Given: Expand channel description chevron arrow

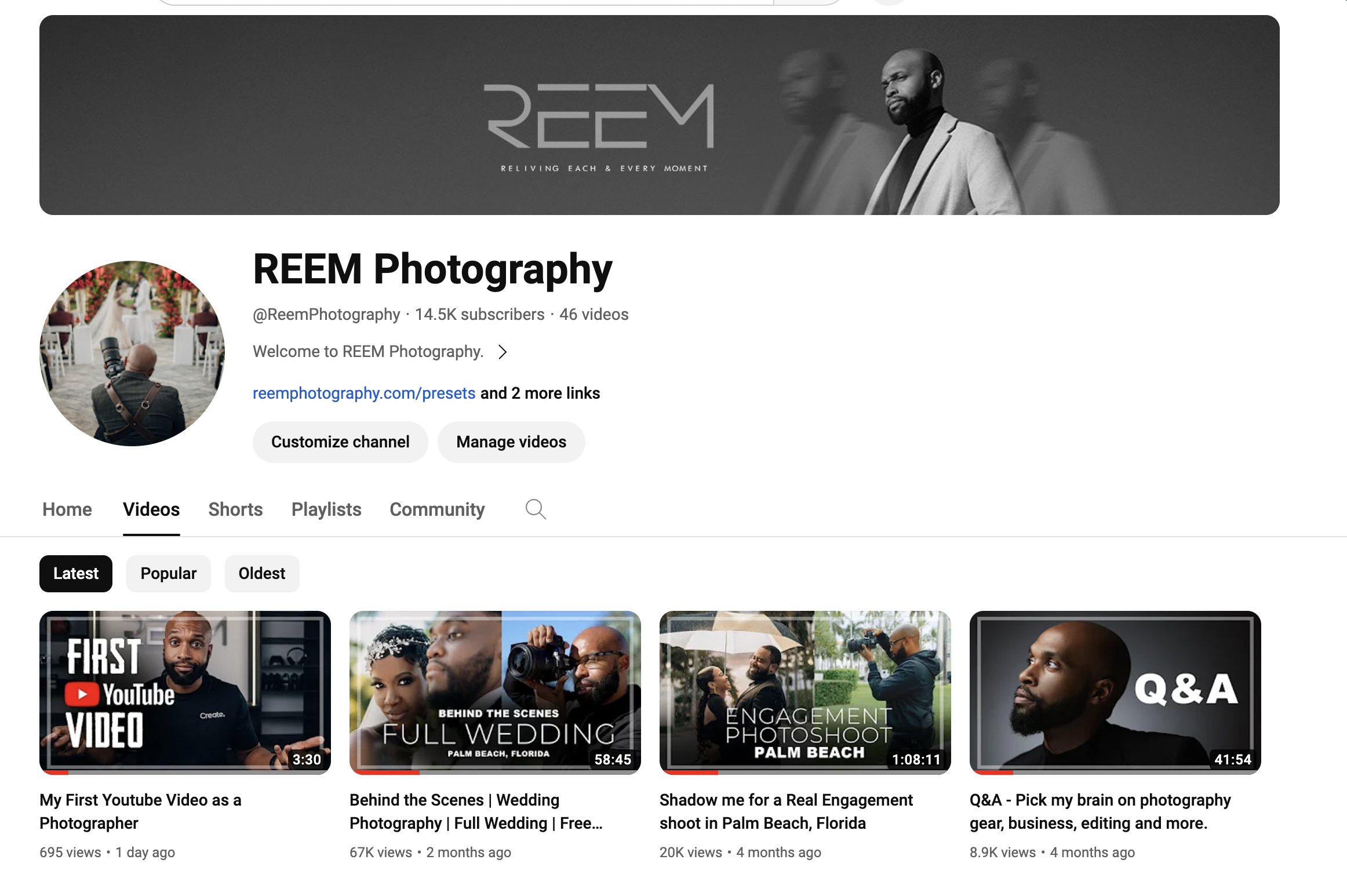Looking at the screenshot, I should point(503,352).
